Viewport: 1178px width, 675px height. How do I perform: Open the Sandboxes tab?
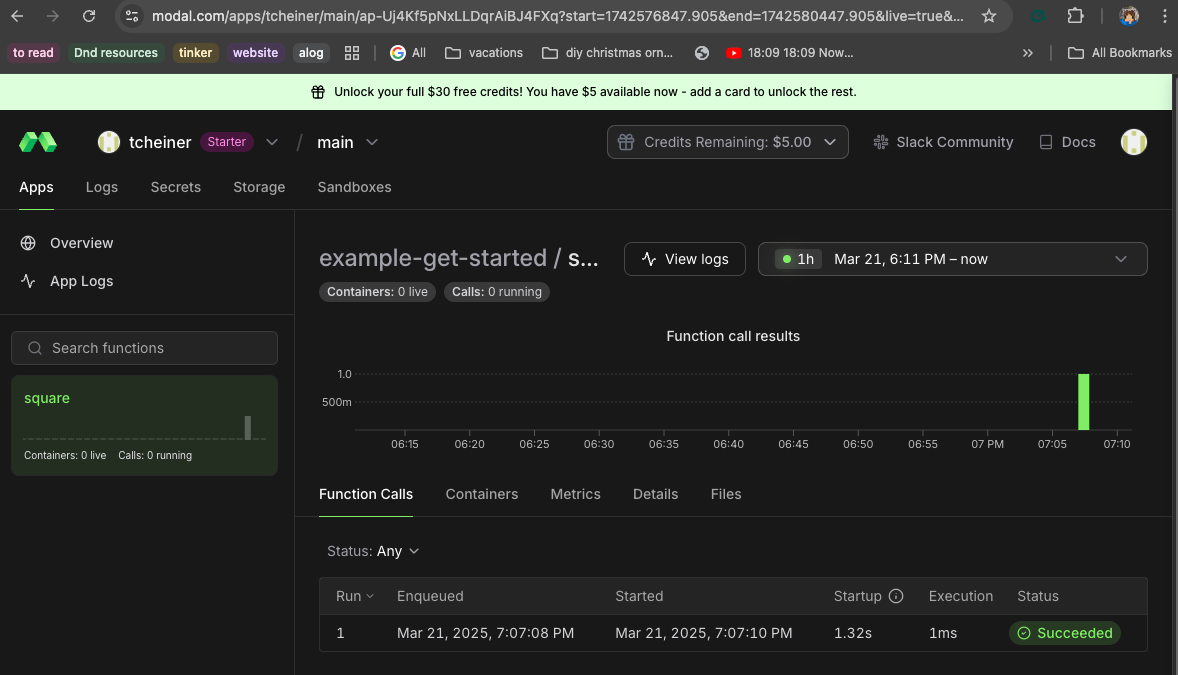(354, 187)
